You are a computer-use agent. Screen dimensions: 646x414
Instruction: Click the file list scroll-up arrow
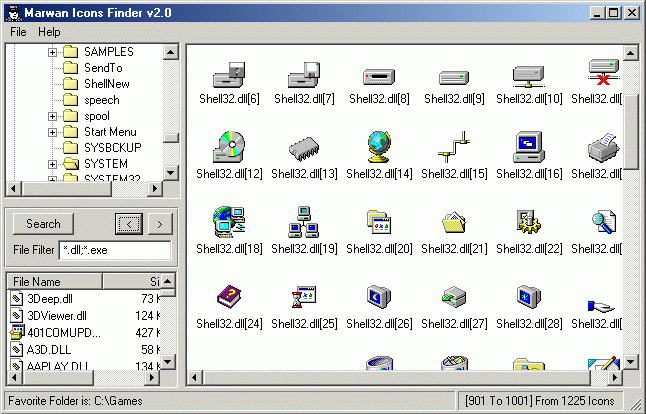(x=168, y=281)
